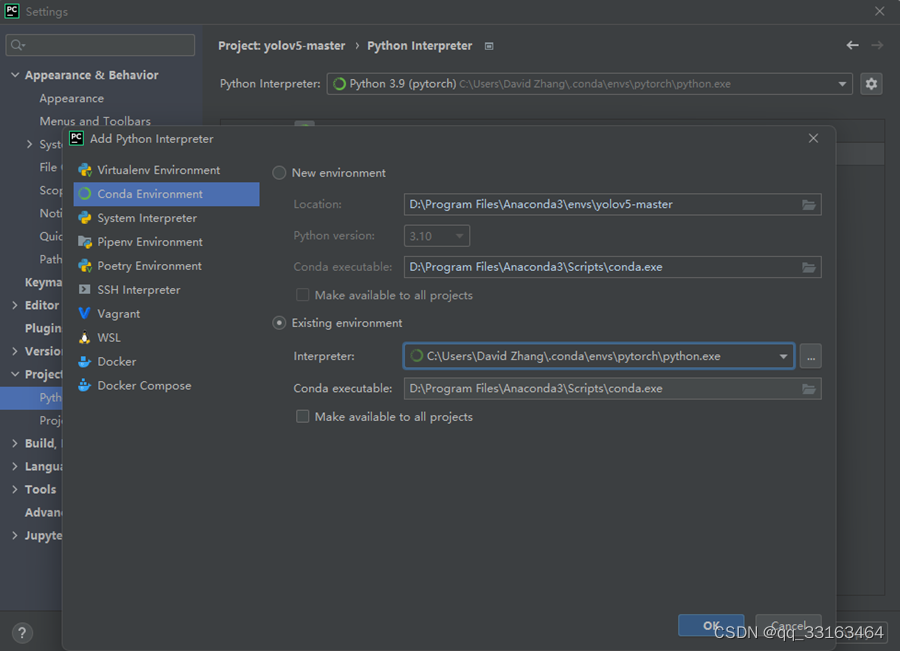Select Docker interpreter option
This screenshot has height=651, width=900.
tap(166, 362)
